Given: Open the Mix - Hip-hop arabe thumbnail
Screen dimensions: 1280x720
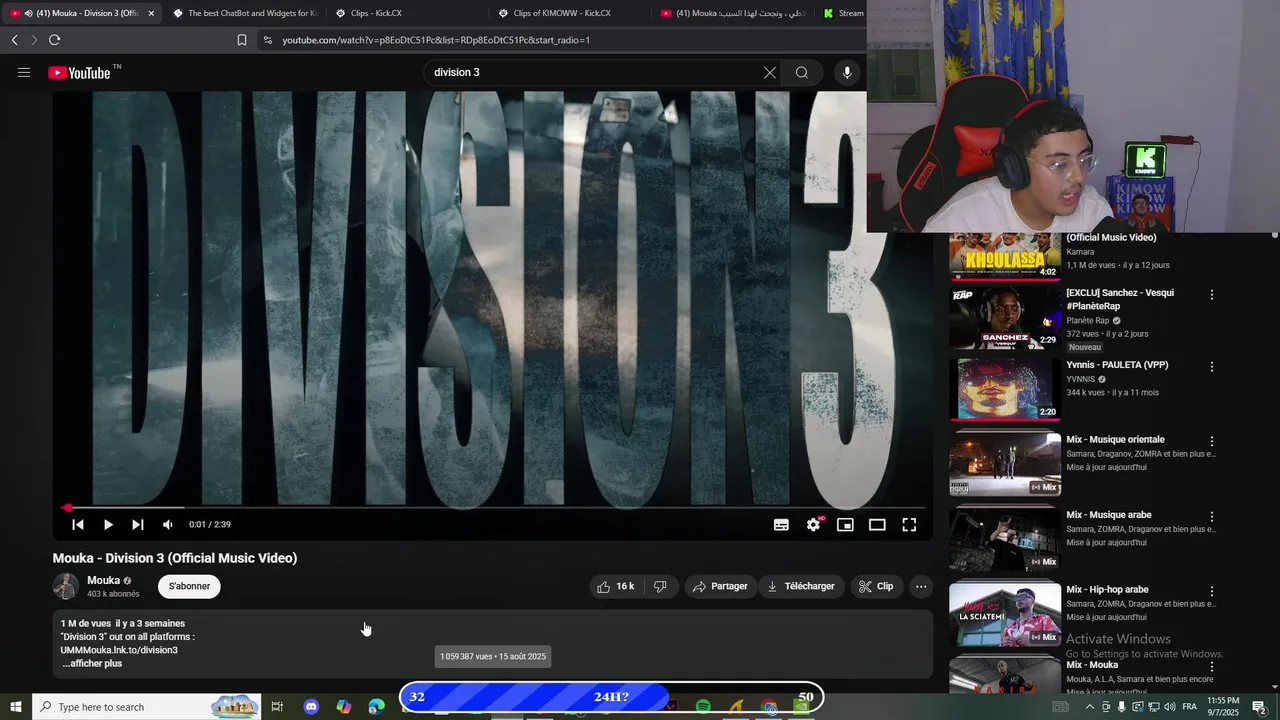Looking at the screenshot, I should [1004, 613].
